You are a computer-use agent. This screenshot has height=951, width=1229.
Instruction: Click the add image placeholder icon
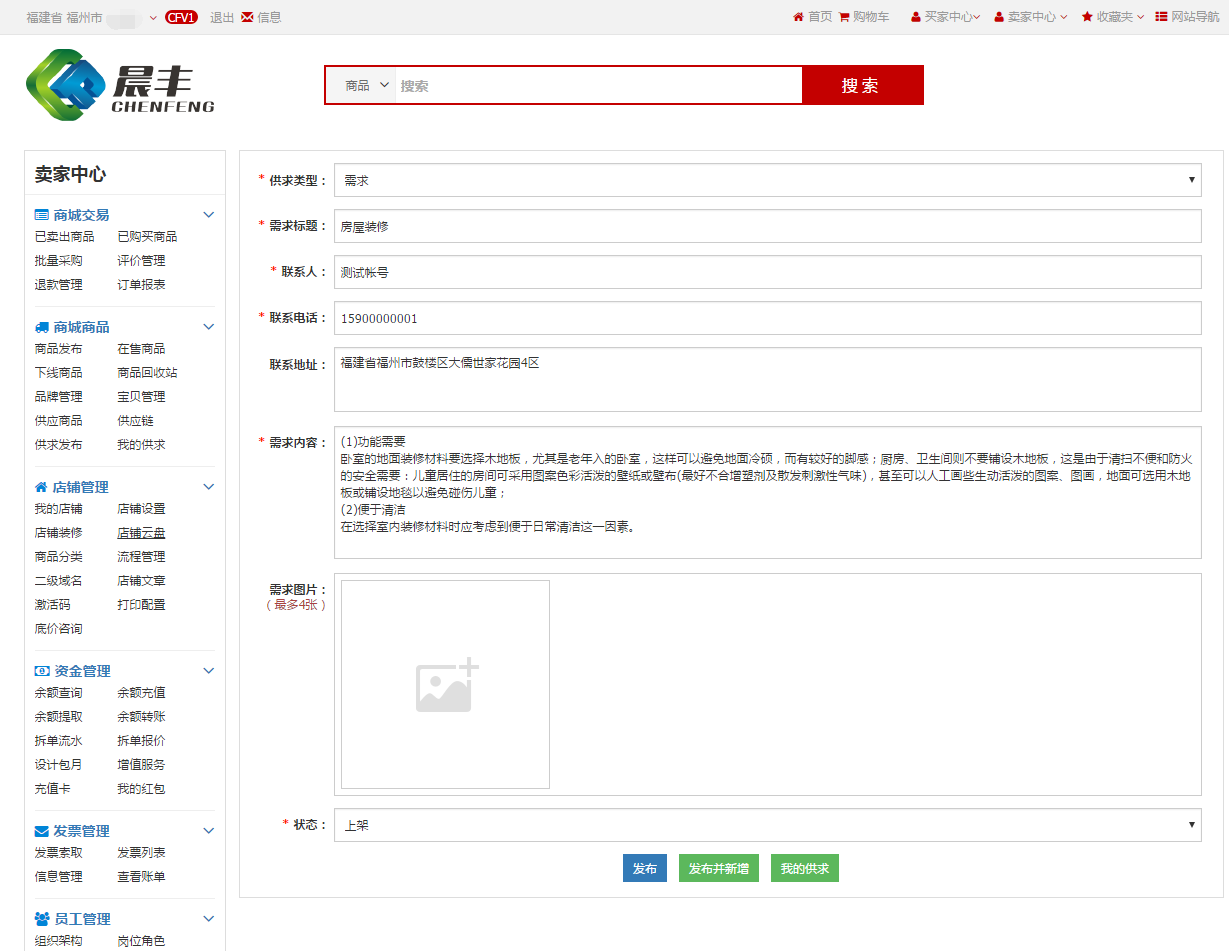click(x=446, y=685)
